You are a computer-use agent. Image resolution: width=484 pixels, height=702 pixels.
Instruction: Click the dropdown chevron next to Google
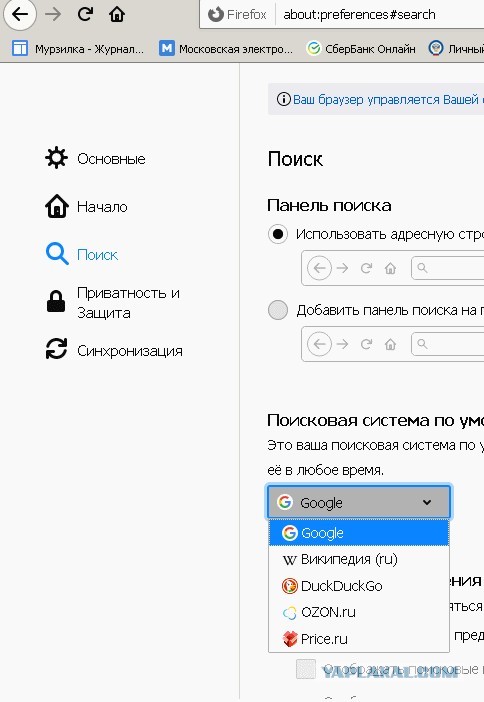427,502
